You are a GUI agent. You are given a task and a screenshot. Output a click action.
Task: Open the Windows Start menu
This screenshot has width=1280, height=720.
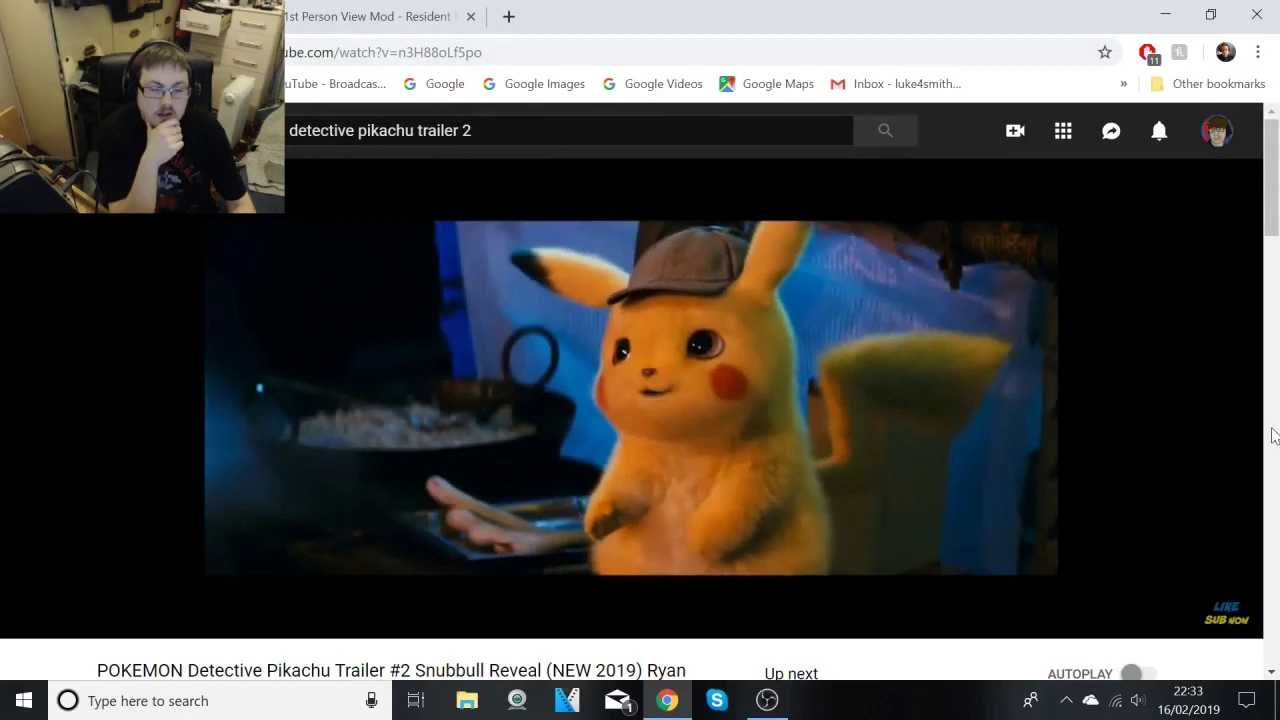24,700
